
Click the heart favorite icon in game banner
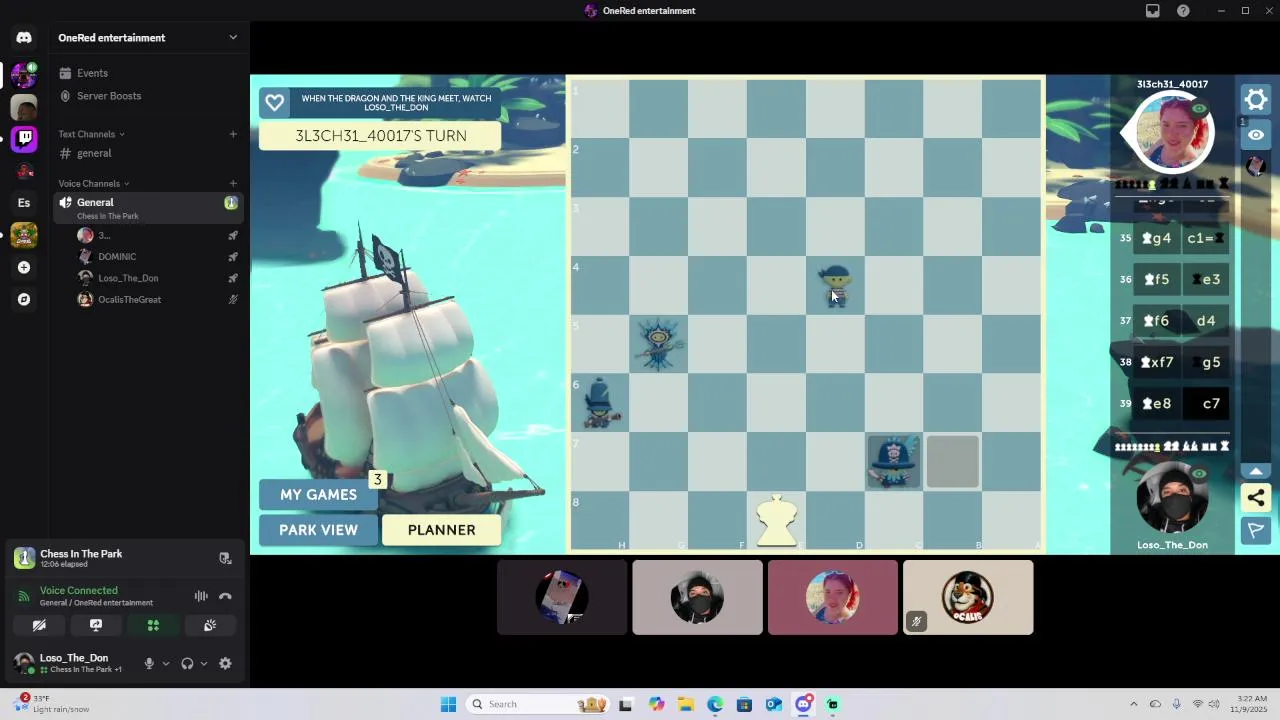click(x=274, y=103)
